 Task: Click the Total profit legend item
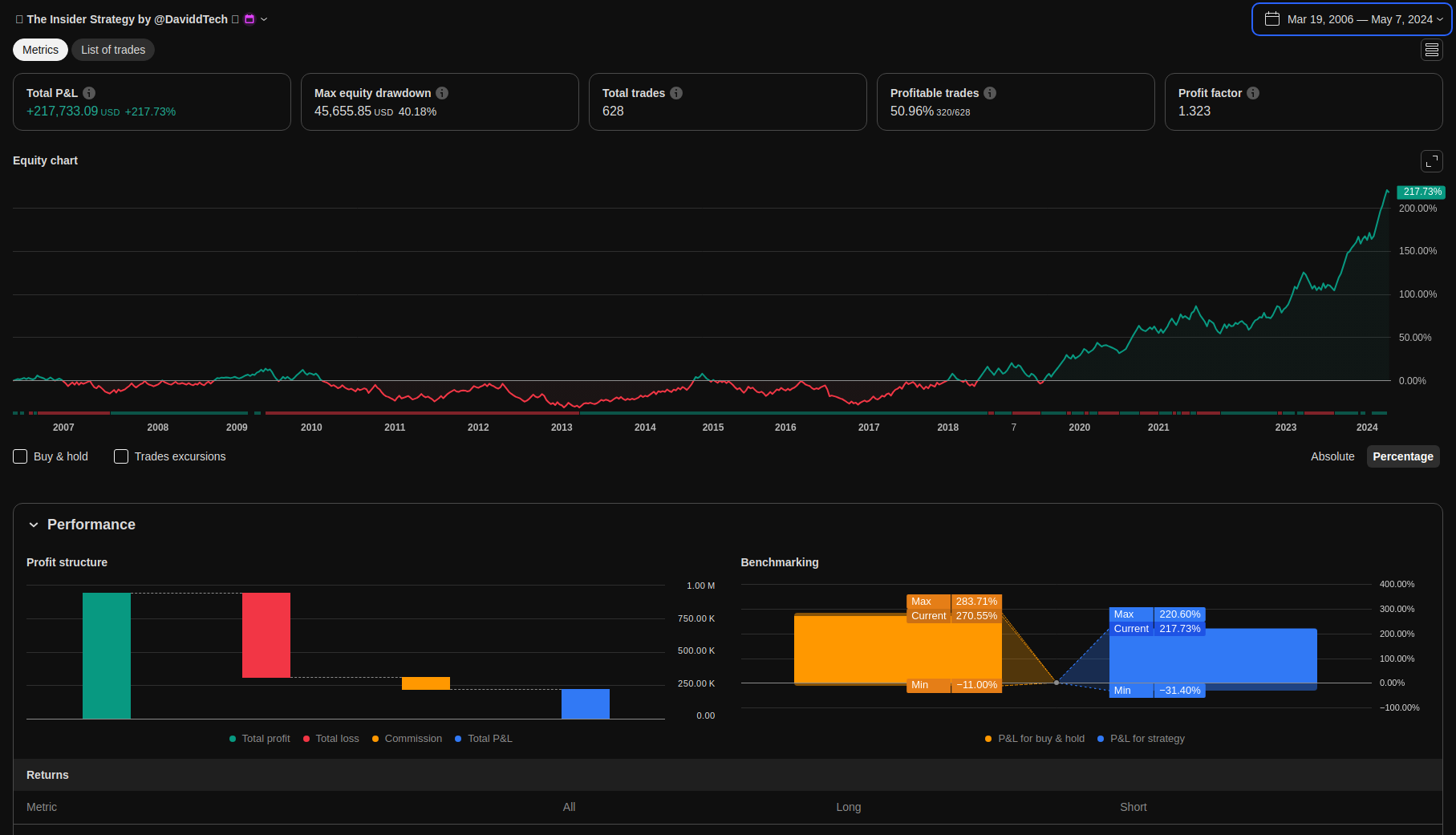tap(260, 739)
